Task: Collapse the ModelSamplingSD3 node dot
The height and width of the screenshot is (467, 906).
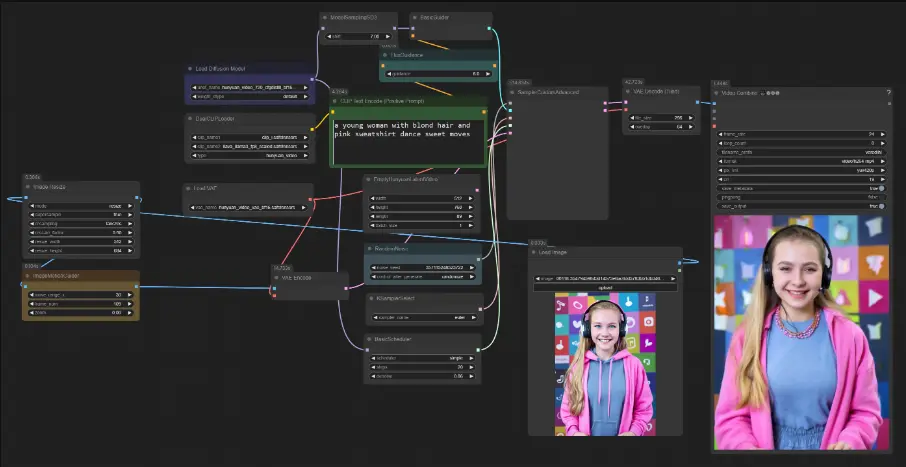Action: point(325,18)
